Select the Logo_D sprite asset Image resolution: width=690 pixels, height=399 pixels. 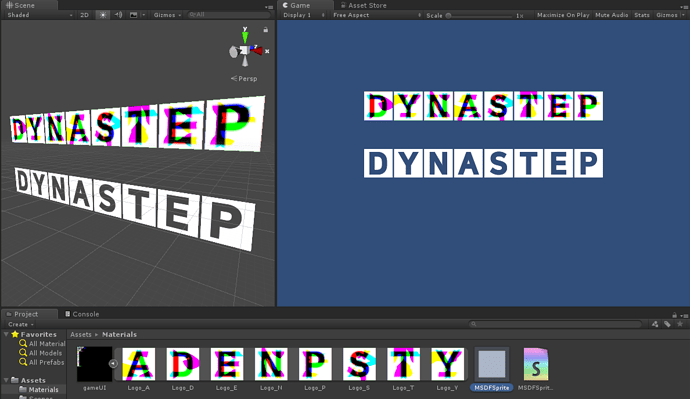183,364
